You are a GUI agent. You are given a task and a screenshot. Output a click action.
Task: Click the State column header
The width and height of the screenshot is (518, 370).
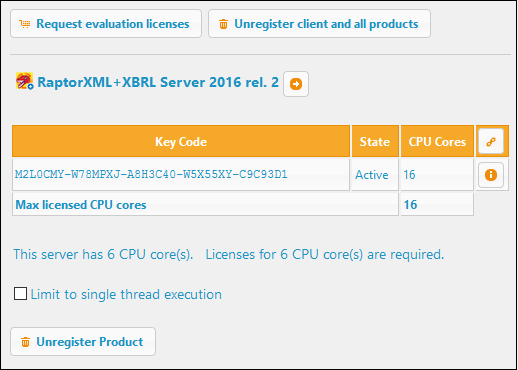(375, 141)
